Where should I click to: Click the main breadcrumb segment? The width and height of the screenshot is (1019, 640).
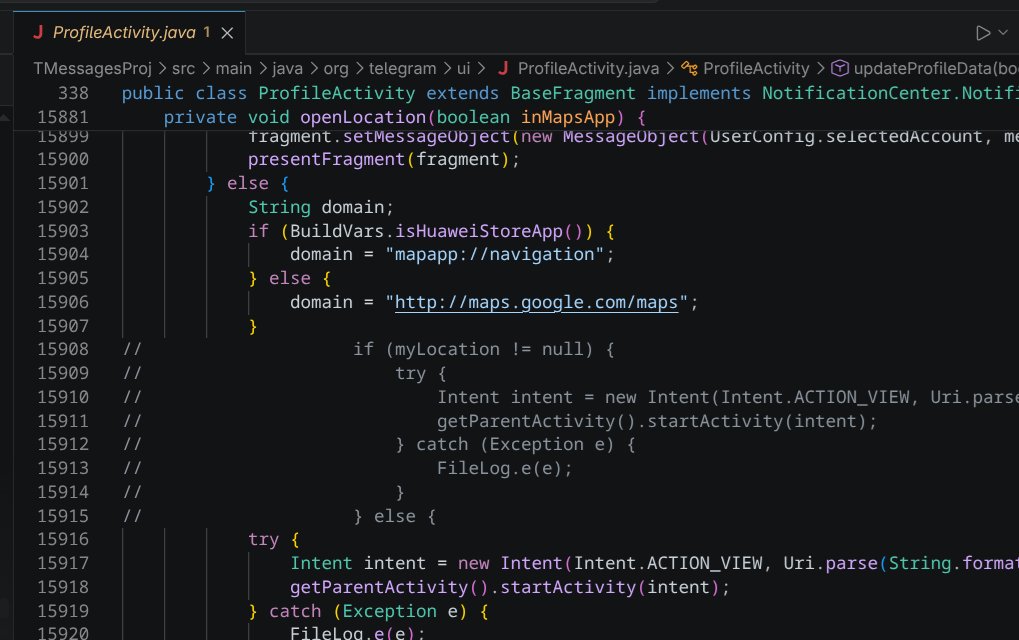click(x=233, y=68)
